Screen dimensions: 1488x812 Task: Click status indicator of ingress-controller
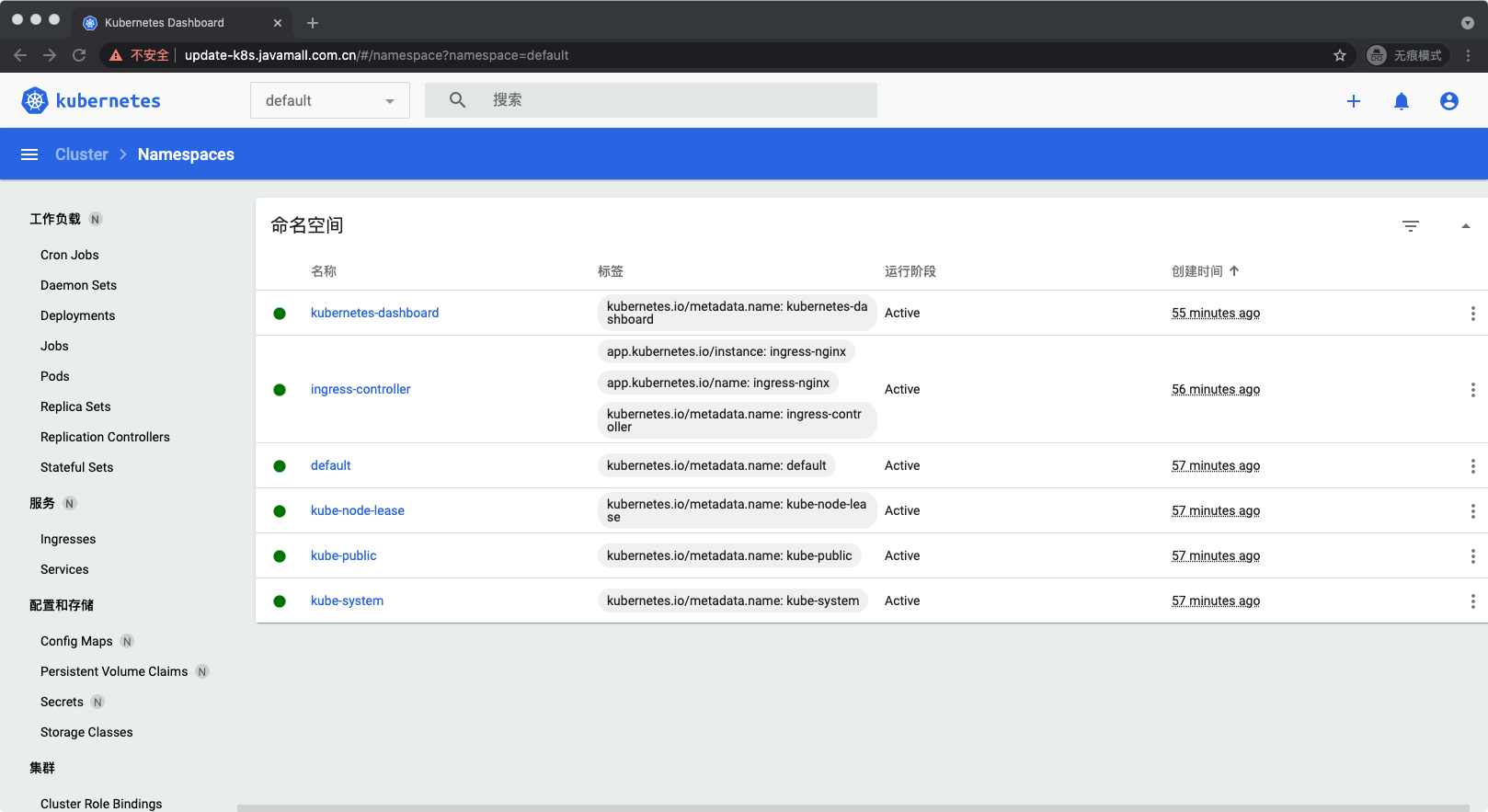(x=280, y=390)
